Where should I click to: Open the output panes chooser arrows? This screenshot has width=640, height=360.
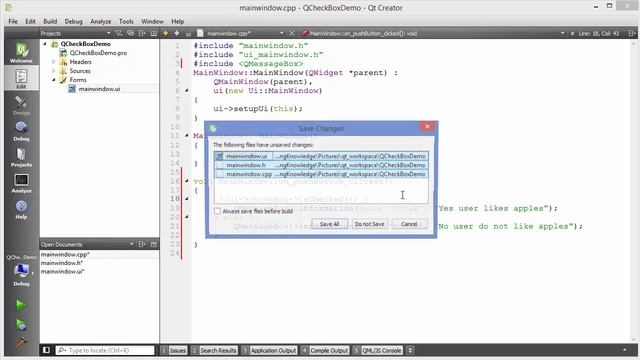click(x=410, y=350)
